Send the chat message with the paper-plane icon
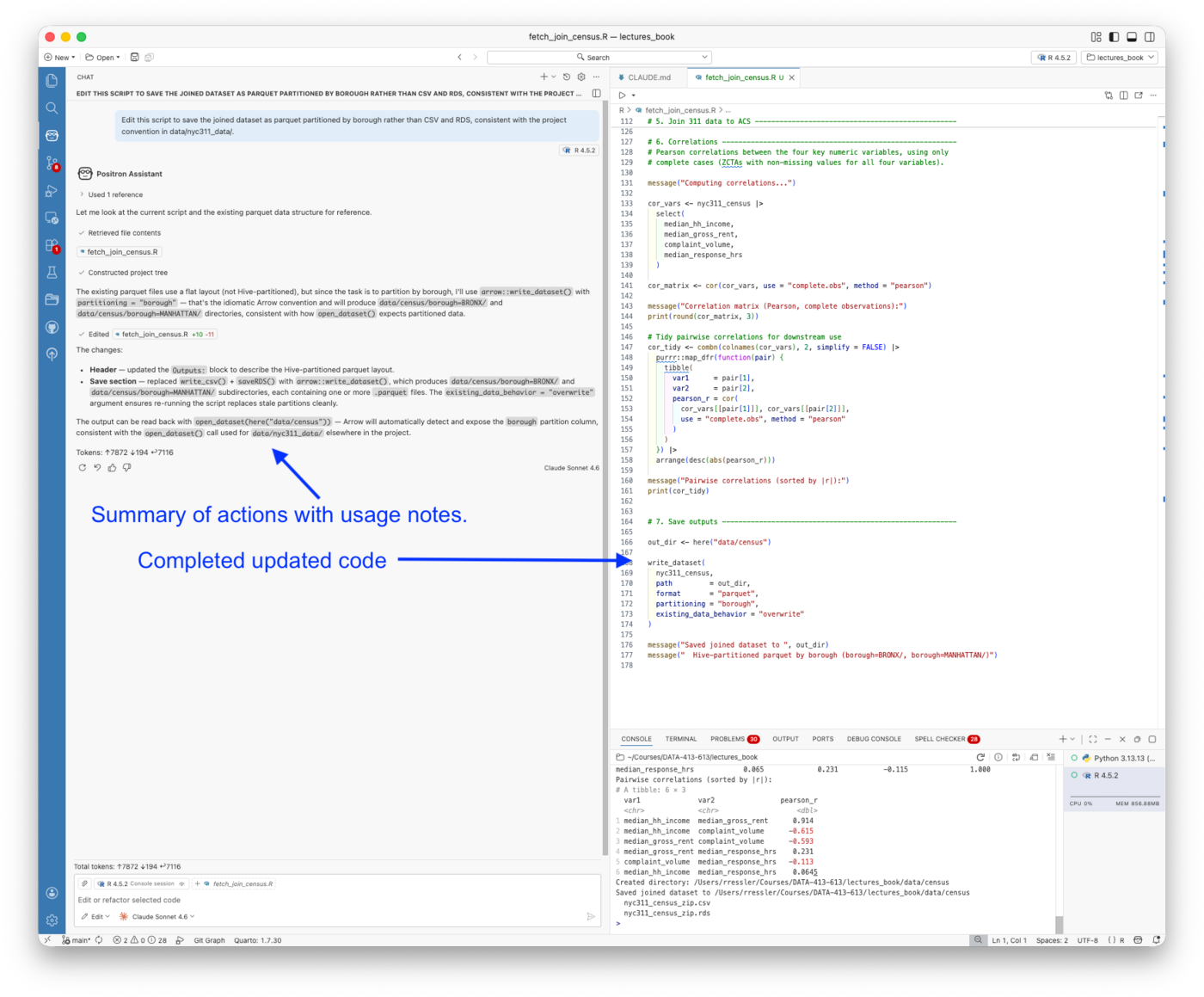The width and height of the screenshot is (1204, 997). point(591,916)
